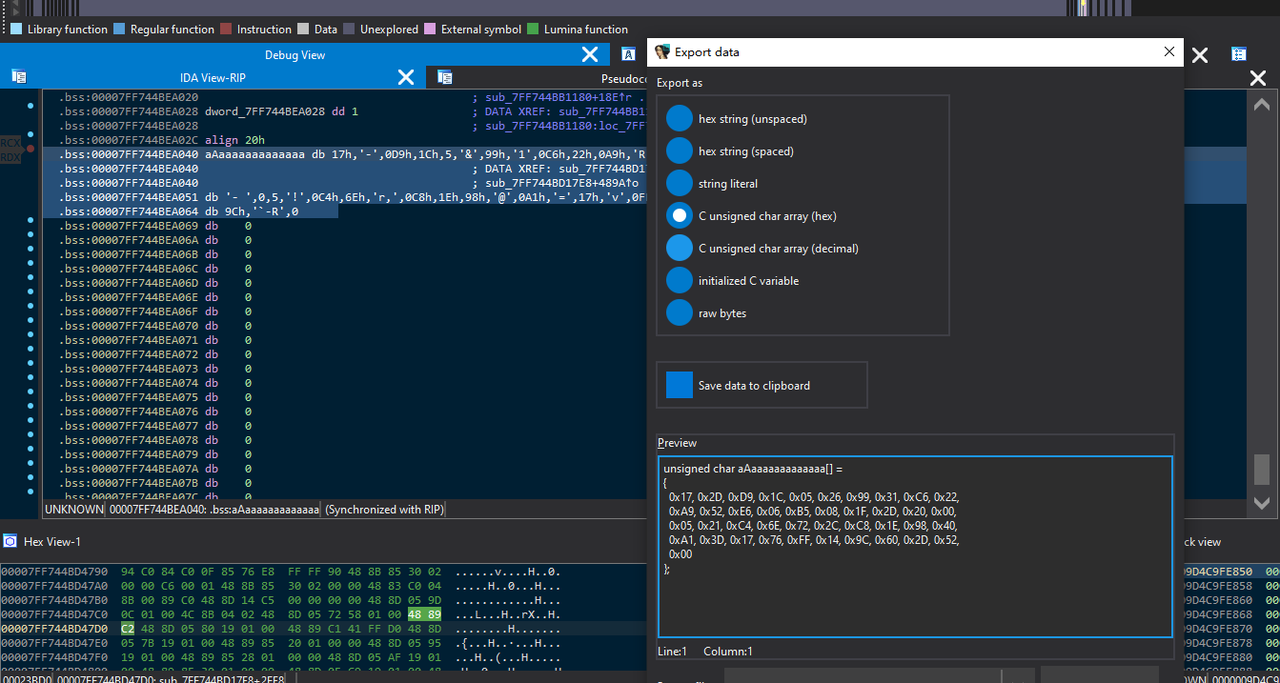Select raw bytes export option
The height and width of the screenshot is (683, 1280).
[x=707, y=313]
